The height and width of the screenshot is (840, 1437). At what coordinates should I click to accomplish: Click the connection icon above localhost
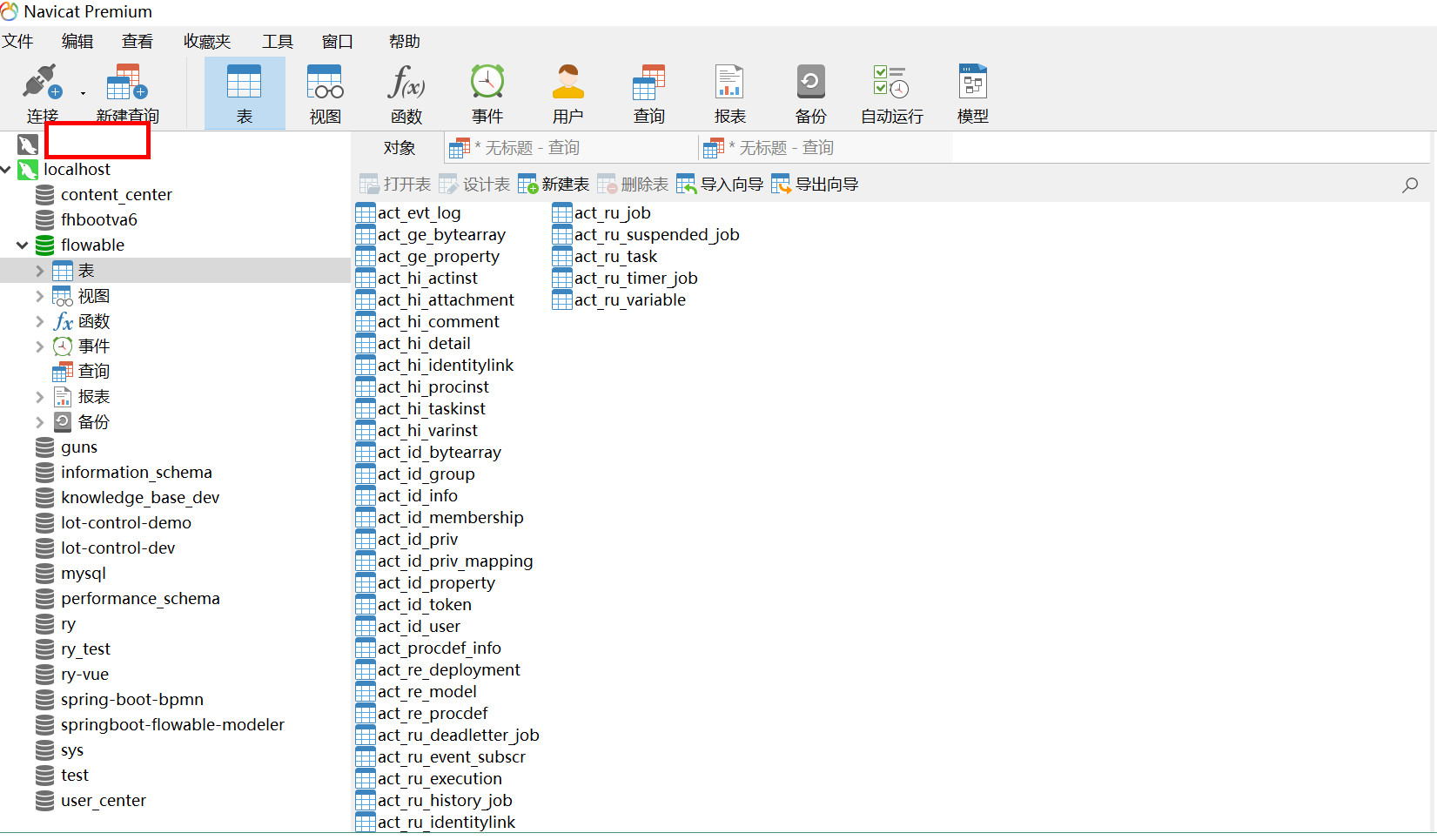[28, 144]
